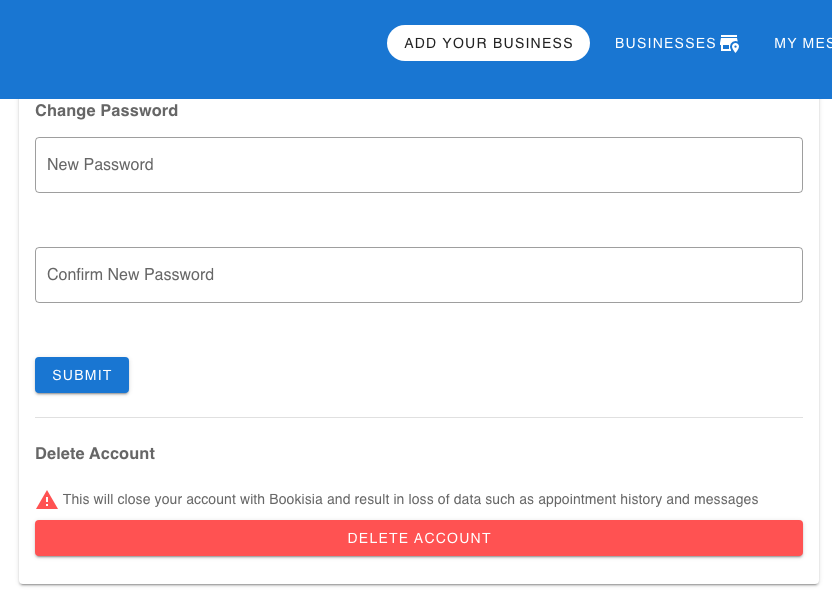Click the gap between the two password fields
This screenshot has width=832, height=597.
pyautogui.click(x=418, y=220)
